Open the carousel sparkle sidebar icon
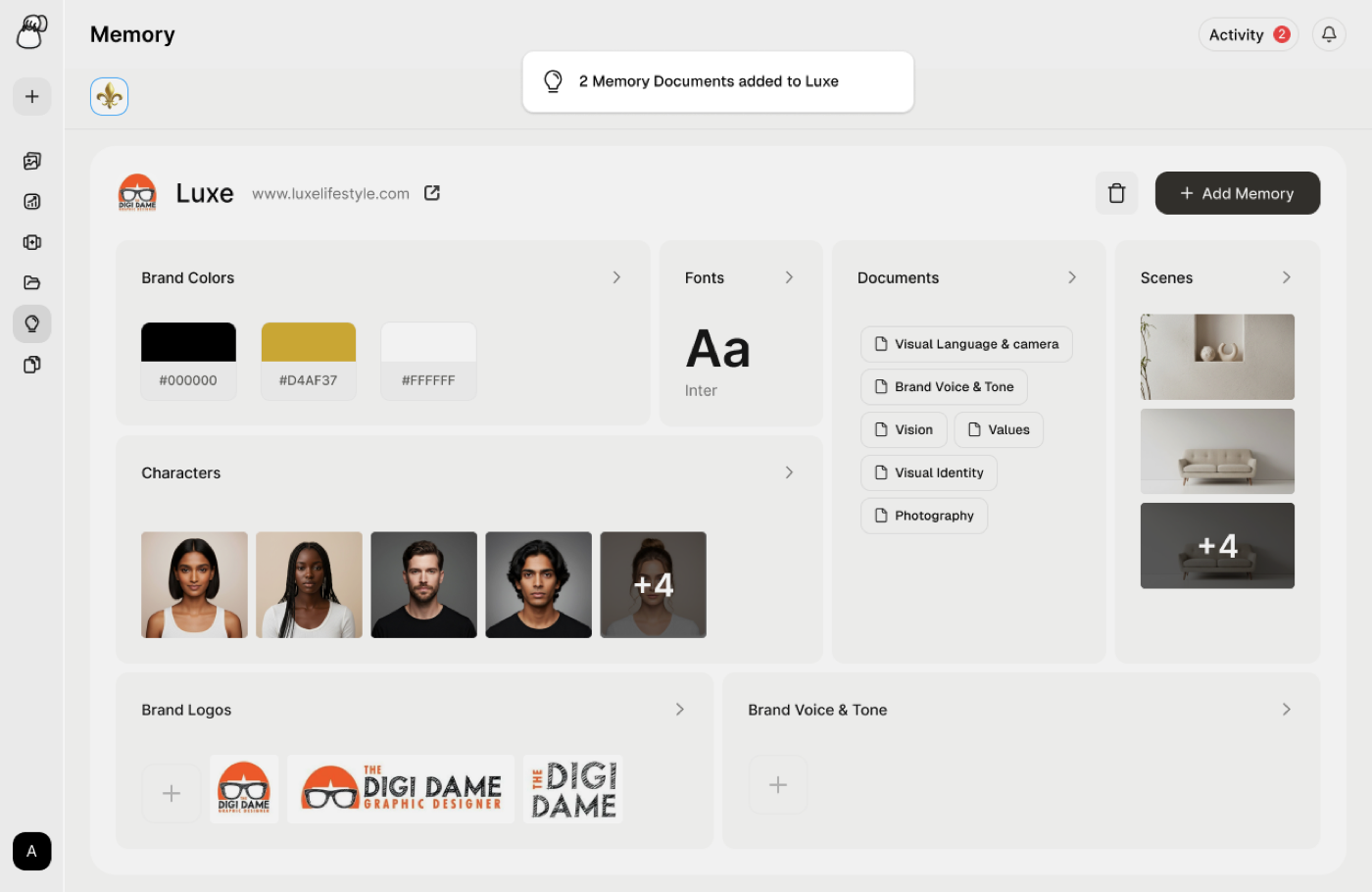 pyautogui.click(x=32, y=242)
